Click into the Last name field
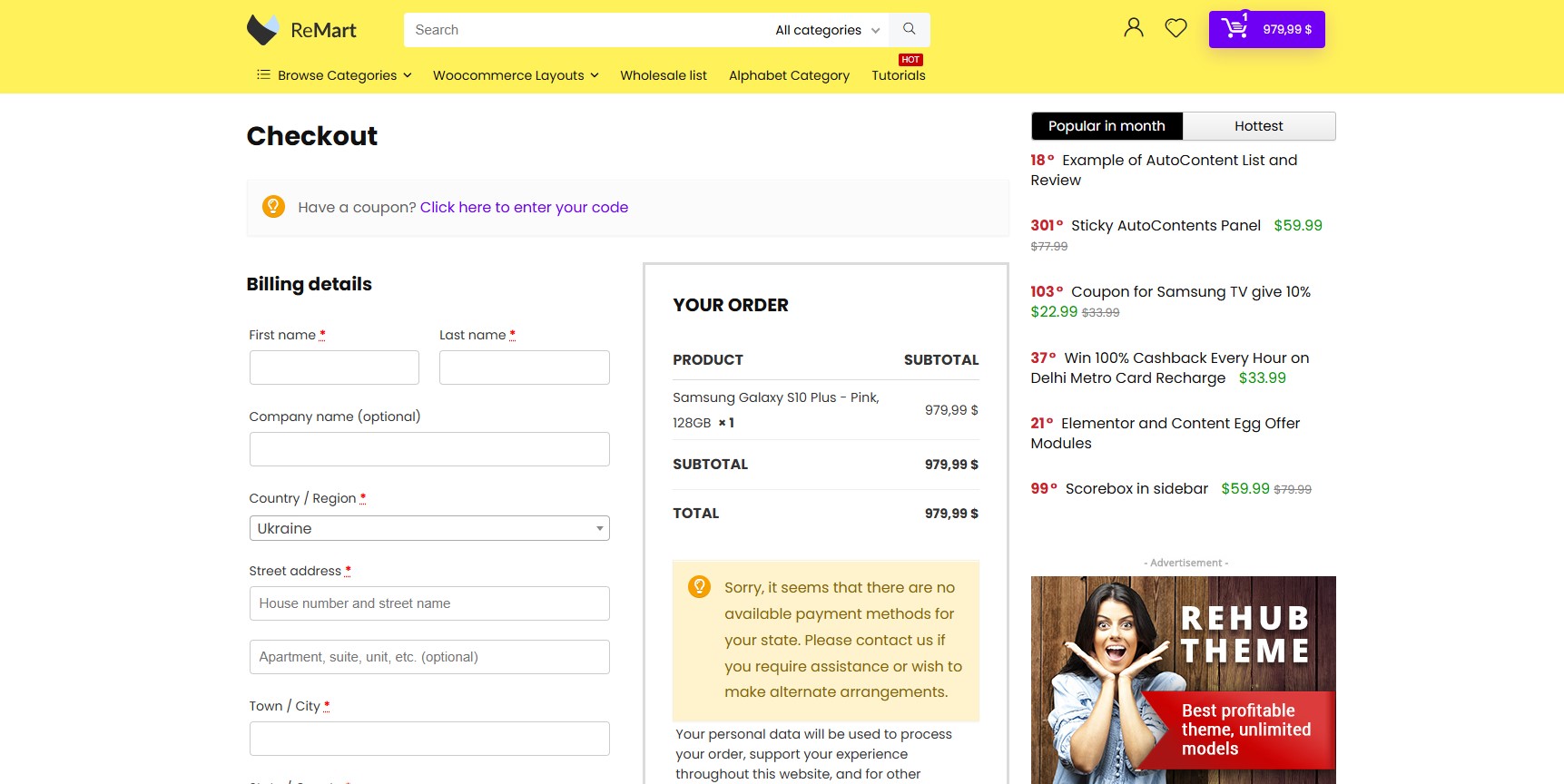The width and height of the screenshot is (1564, 784). click(x=525, y=367)
